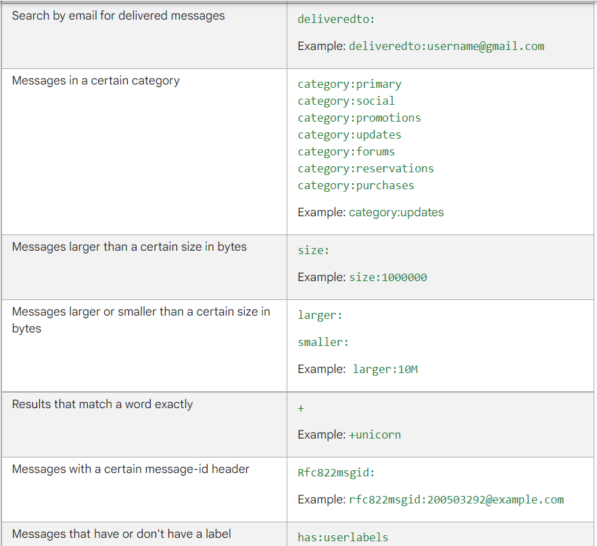Click the deliveredto:username@gmail.com example
This screenshot has height=546, width=597.
click(447, 46)
